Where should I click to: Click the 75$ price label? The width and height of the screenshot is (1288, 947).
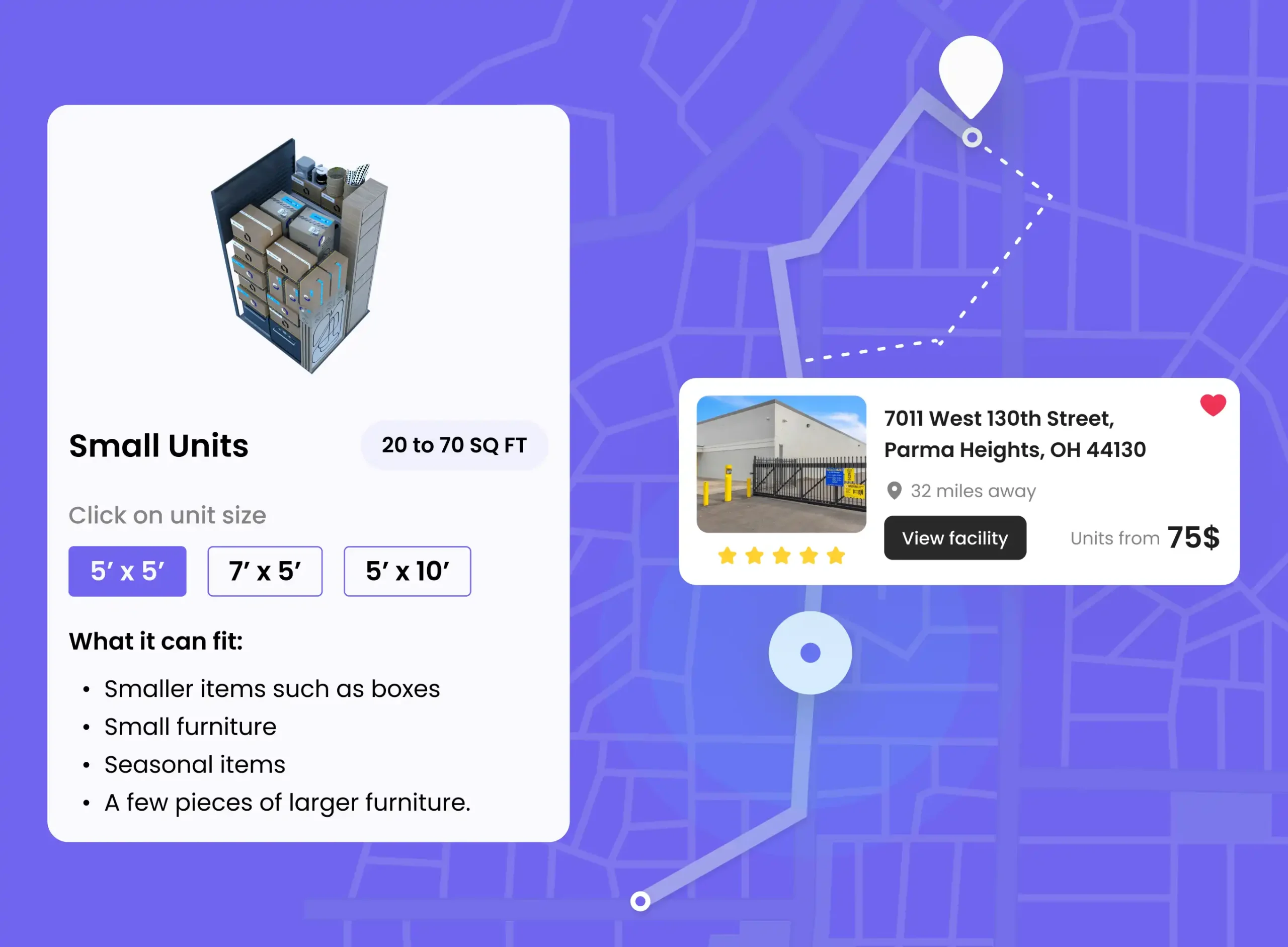pyautogui.click(x=1193, y=538)
